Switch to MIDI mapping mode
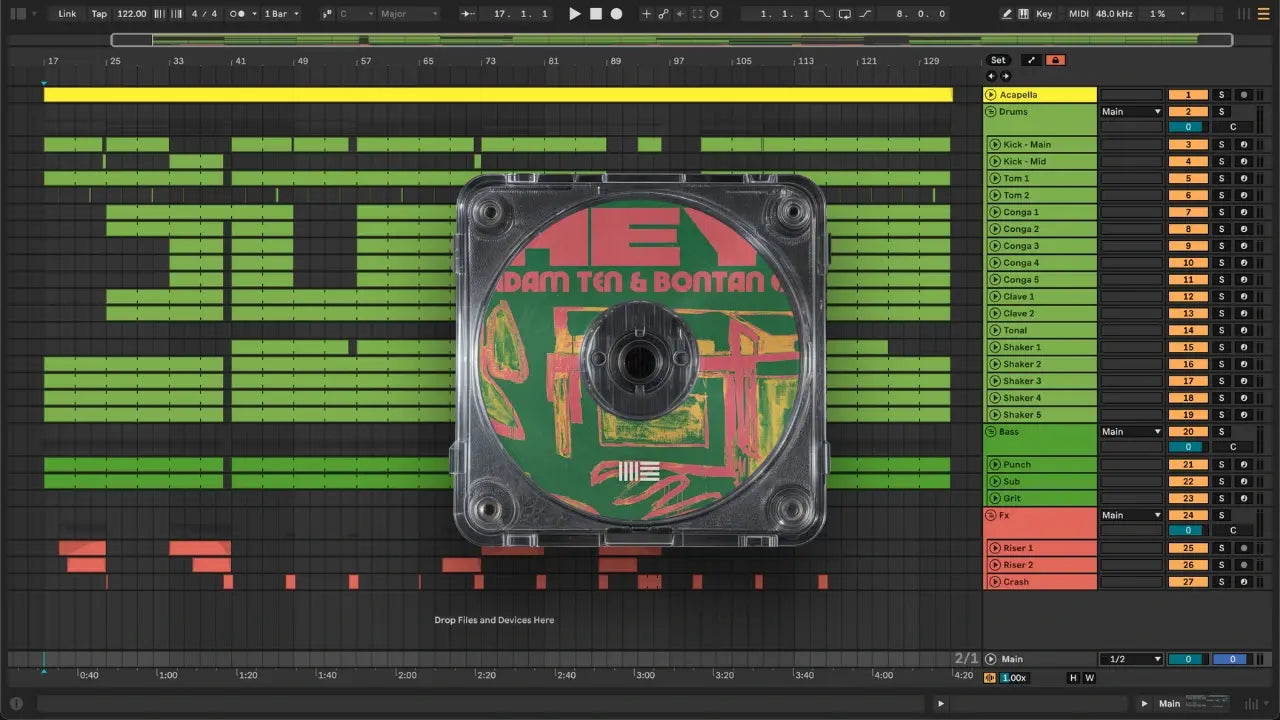Image resolution: width=1280 pixels, height=720 pixels. [1078, 14]
